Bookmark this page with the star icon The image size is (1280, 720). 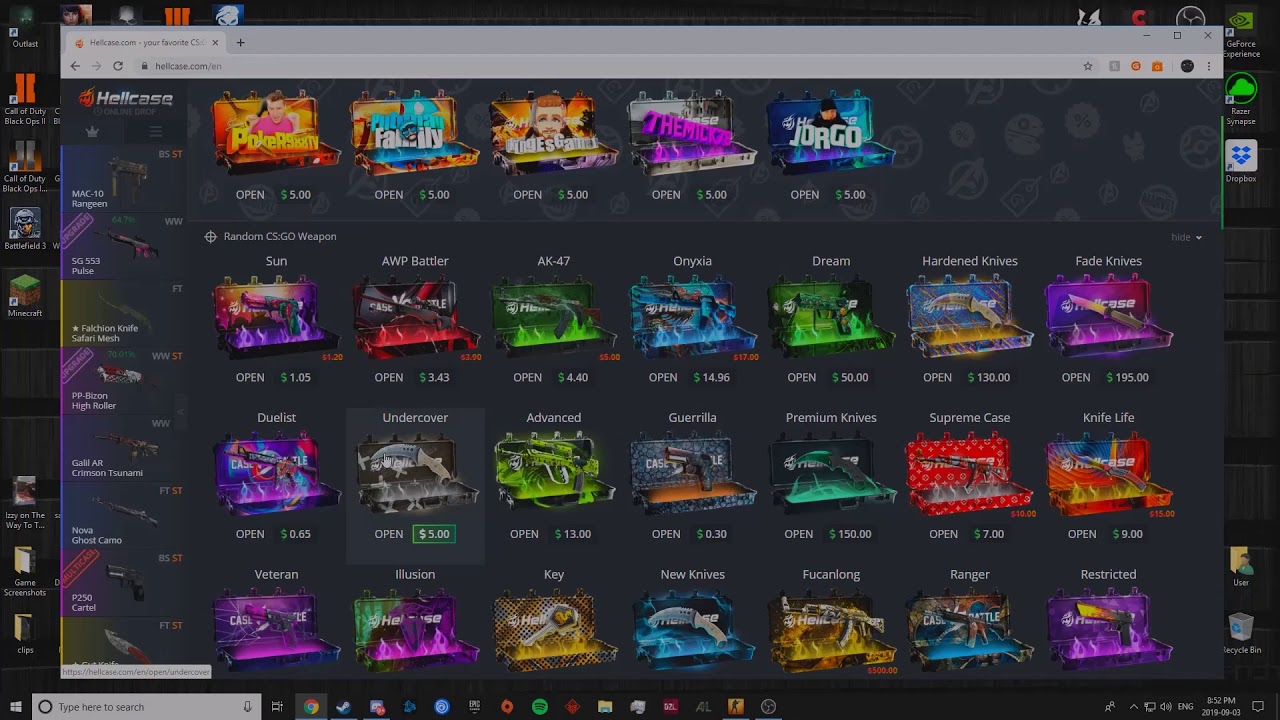pos(1088,66)
